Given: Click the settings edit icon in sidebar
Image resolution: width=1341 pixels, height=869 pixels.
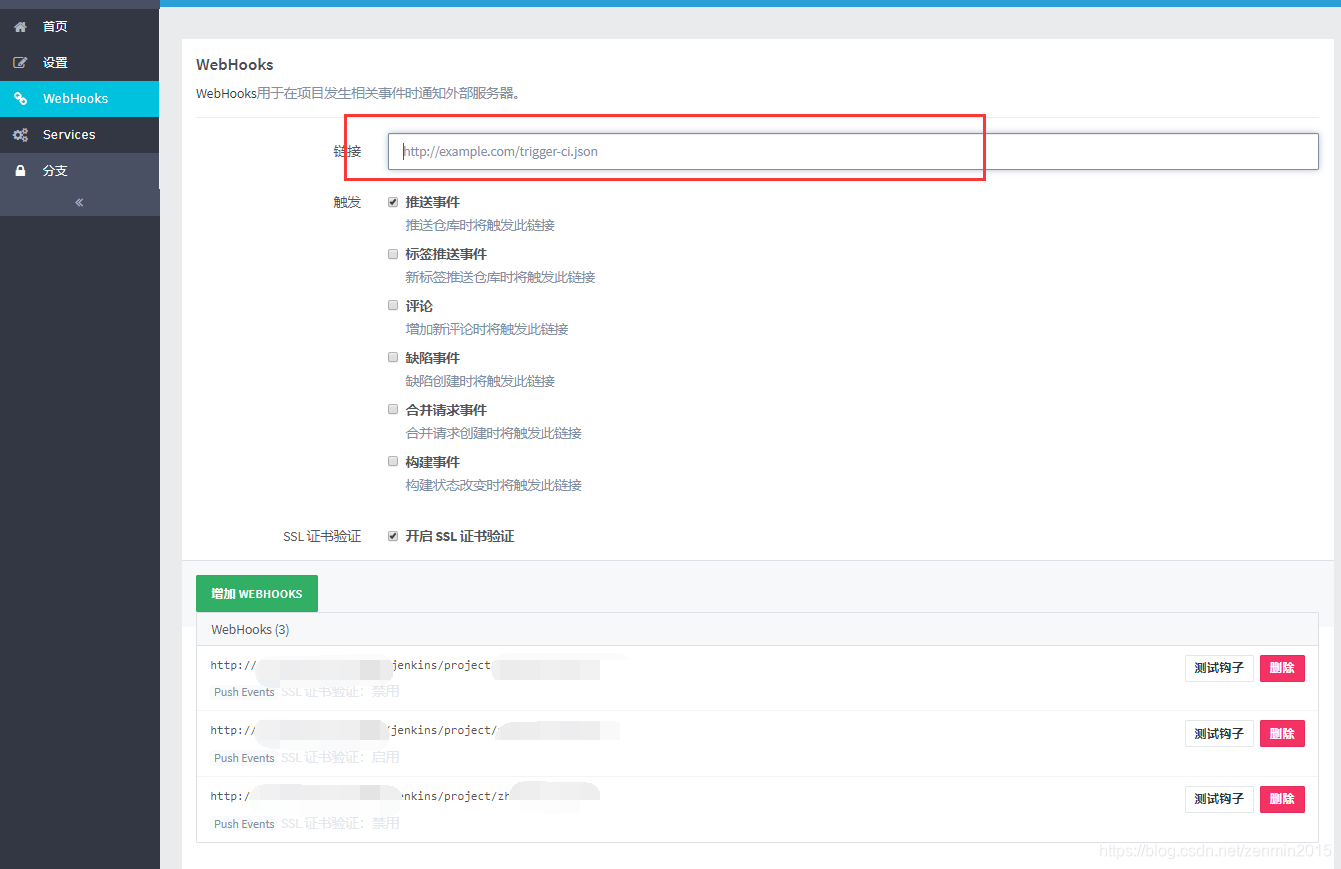Looking at the screenshot, I should coord(20,63).
